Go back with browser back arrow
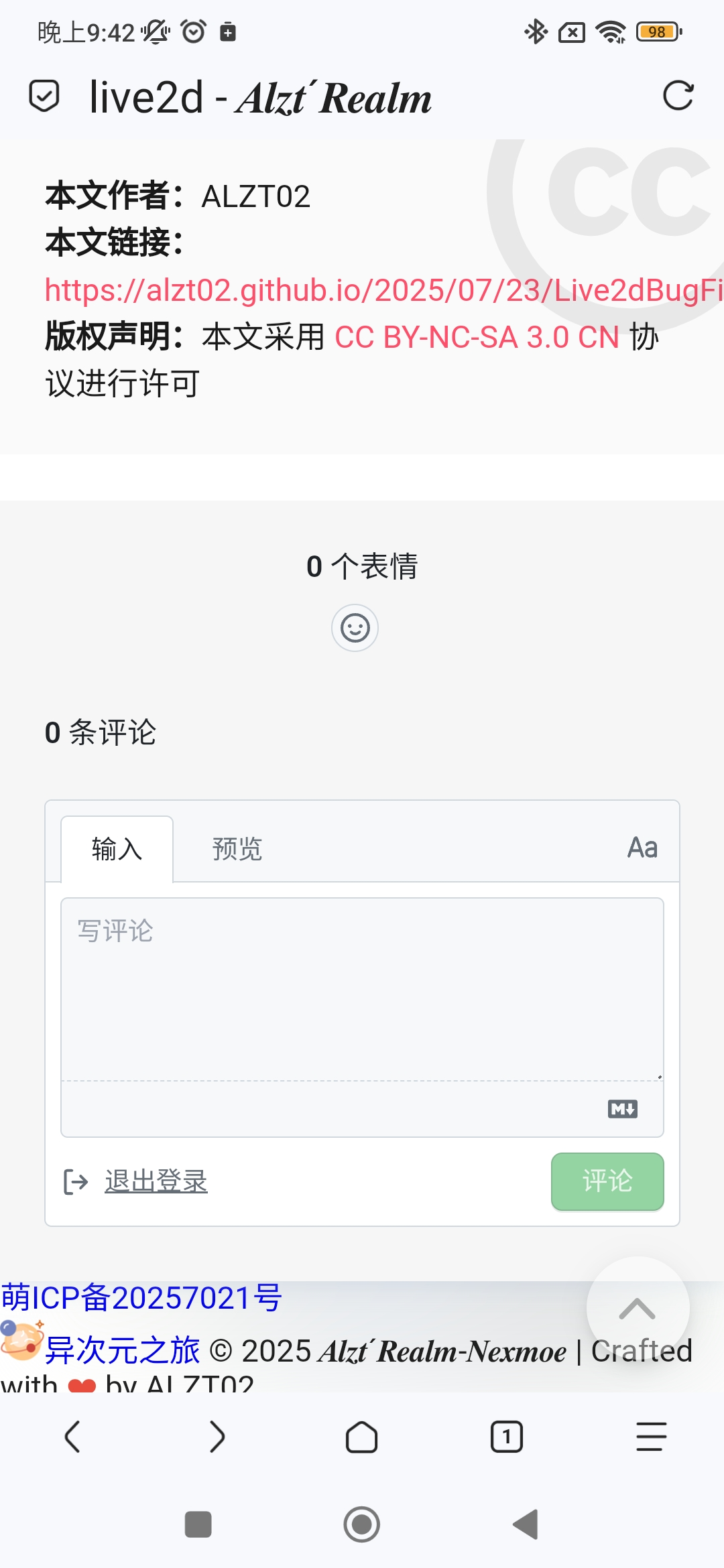This screenshot has width=724, height=1568. point(72,1437)
